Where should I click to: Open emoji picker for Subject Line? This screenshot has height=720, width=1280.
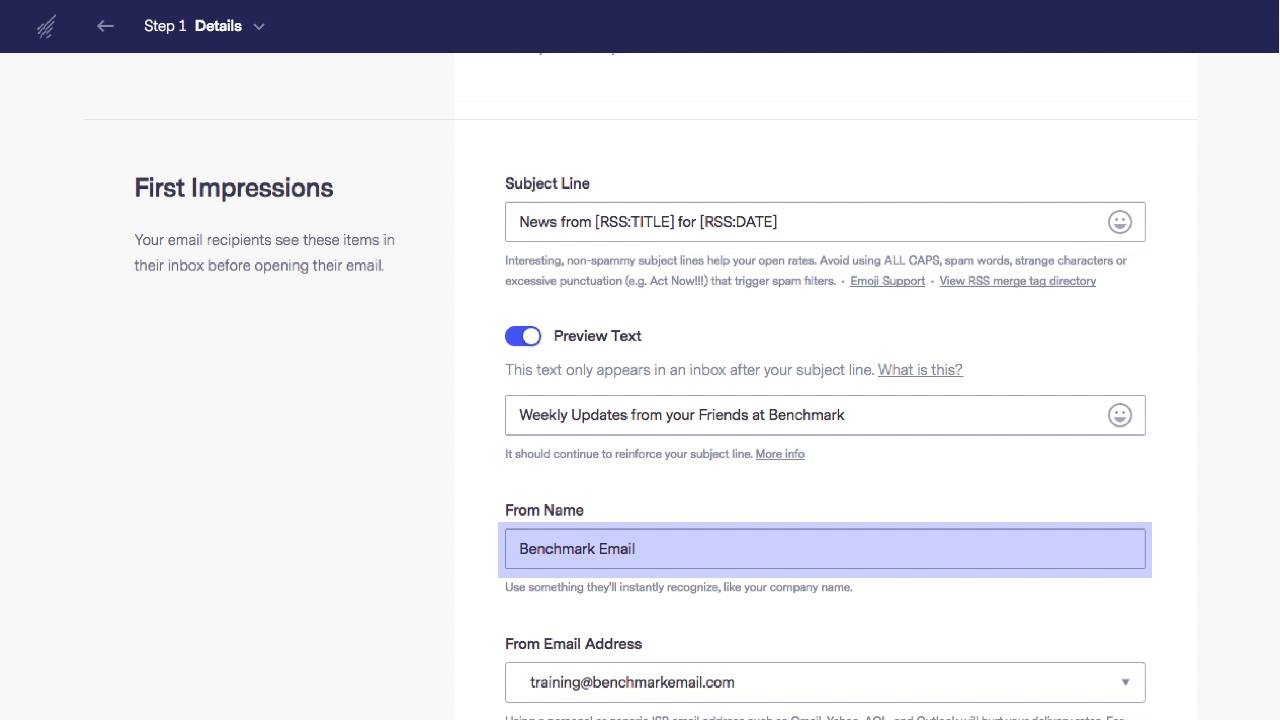(x=1120, y=222)
